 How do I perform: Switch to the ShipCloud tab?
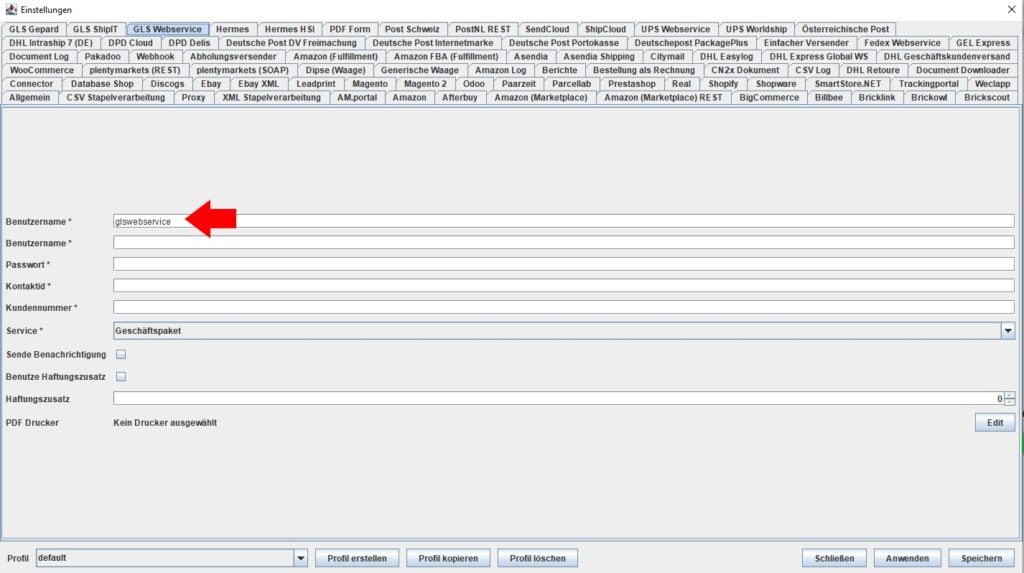pyautogui.click(x=605, y=29)
